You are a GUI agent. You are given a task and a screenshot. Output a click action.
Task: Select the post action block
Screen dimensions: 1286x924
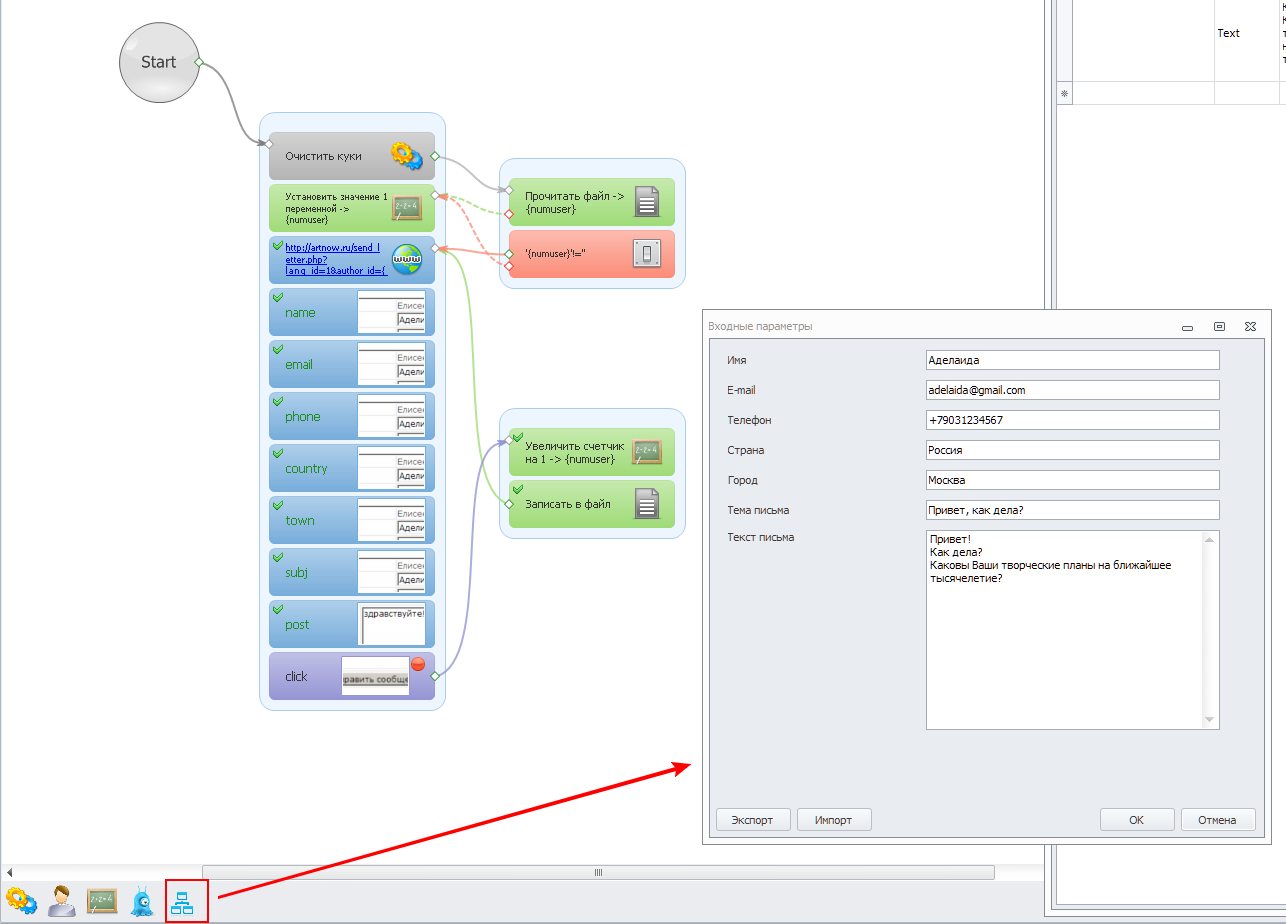(352, 624)
